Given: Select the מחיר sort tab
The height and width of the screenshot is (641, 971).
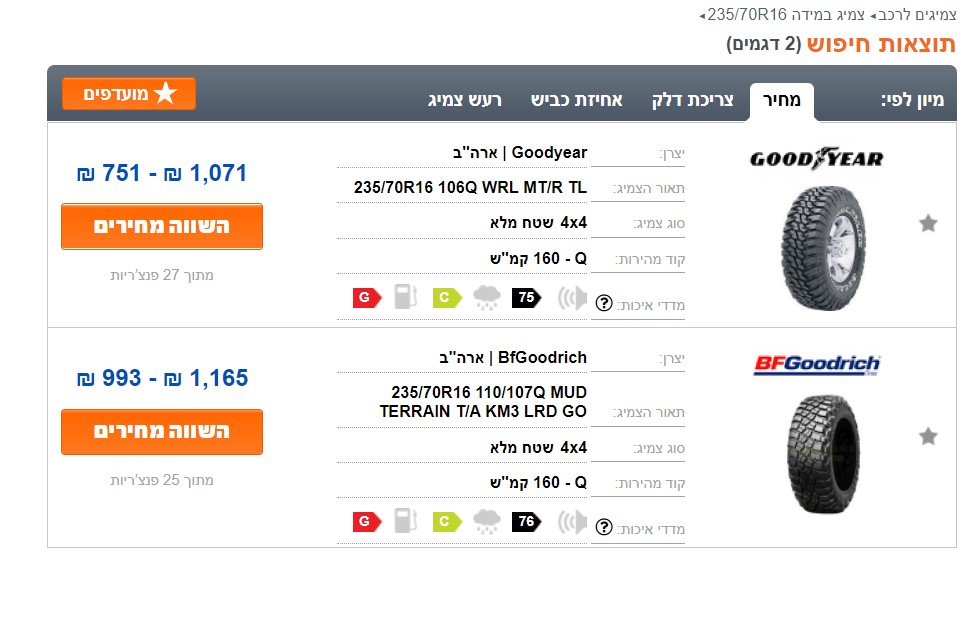Looking at the screenshot, I should coord(782,101).
